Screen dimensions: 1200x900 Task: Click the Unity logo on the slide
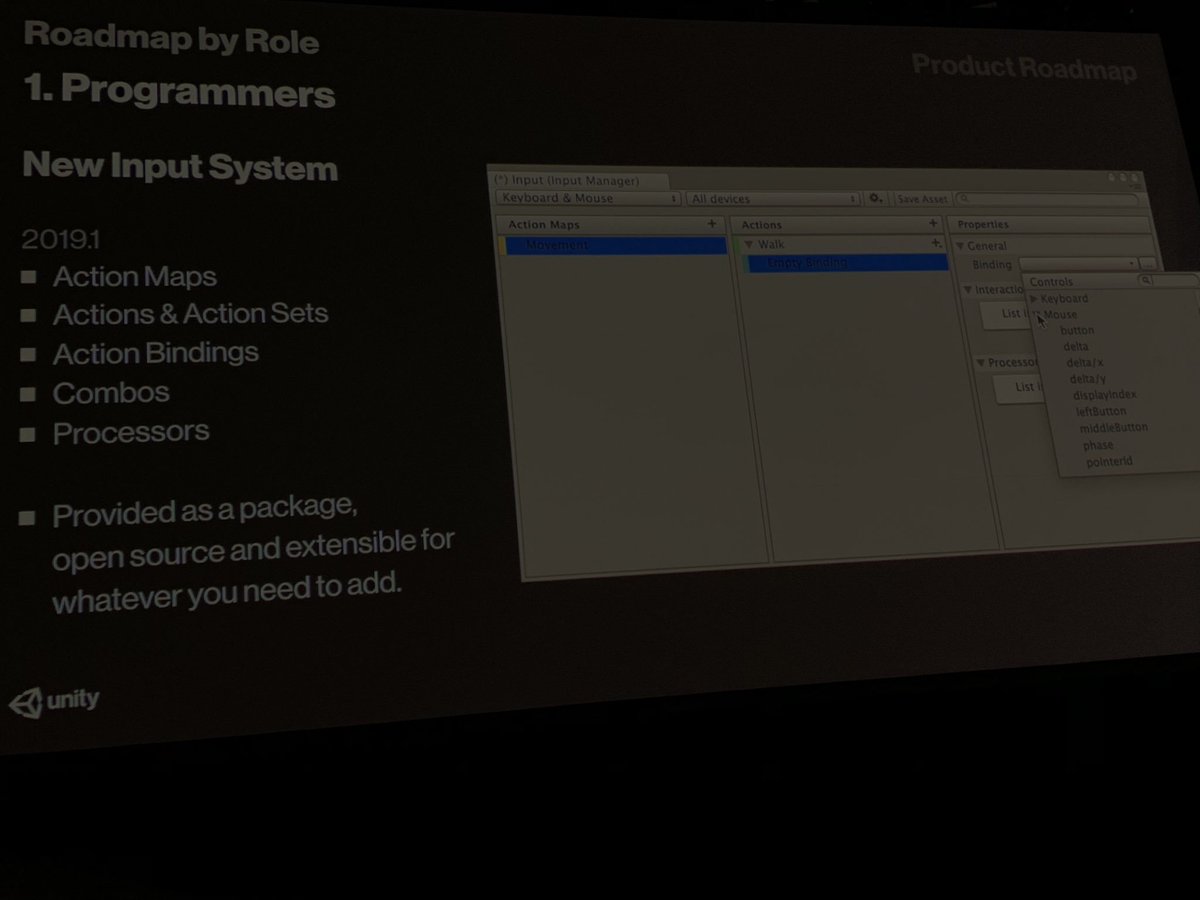pos(55,701)
